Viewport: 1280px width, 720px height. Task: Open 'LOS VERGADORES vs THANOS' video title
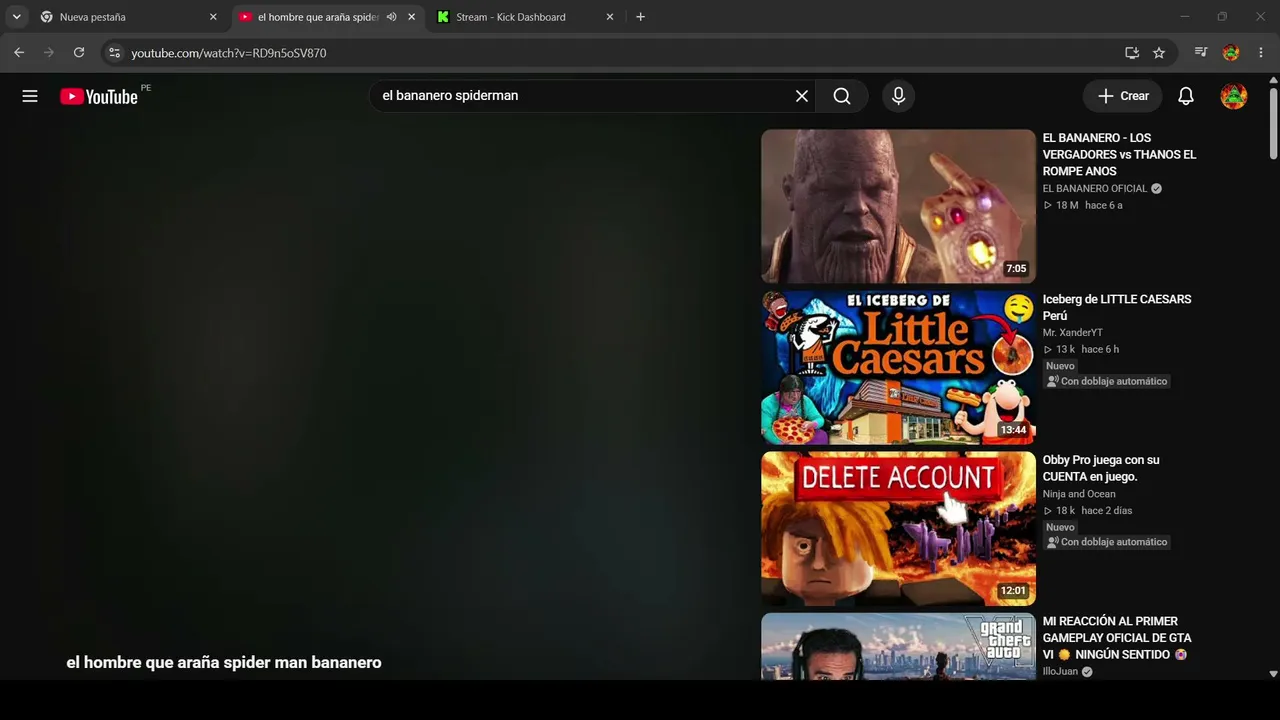point(1119,154)
